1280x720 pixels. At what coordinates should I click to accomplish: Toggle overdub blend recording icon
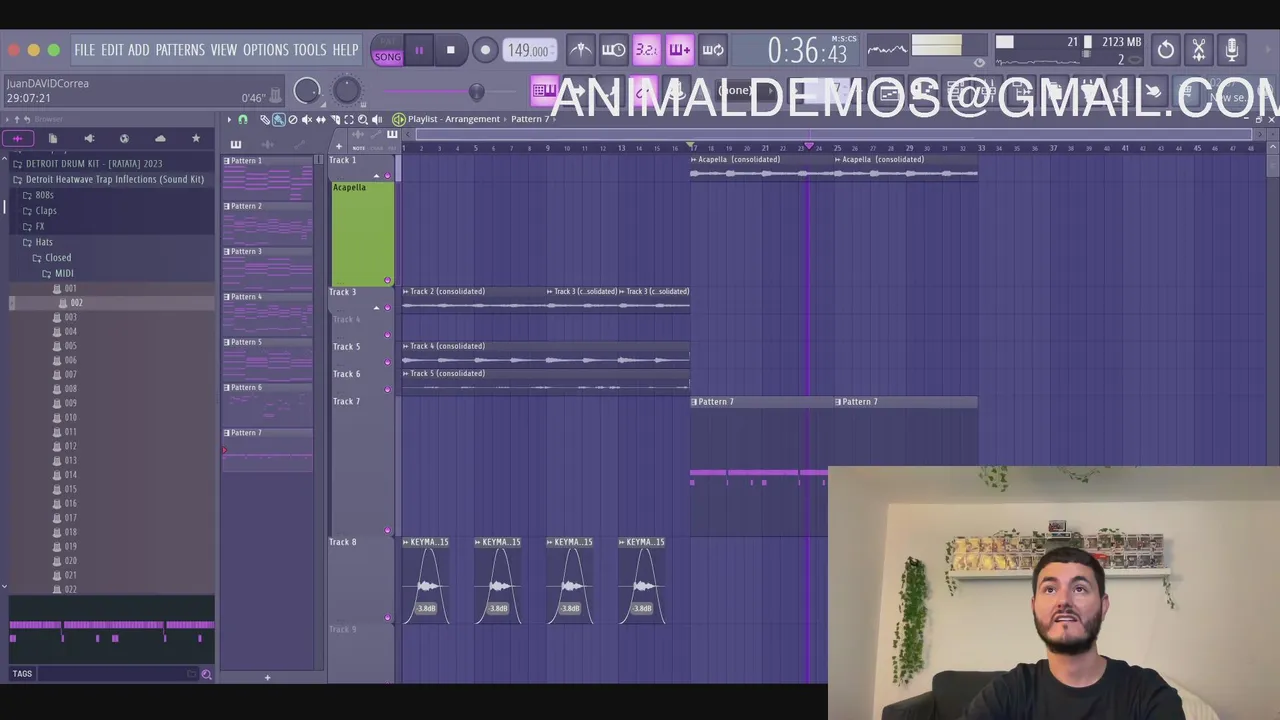(x=680, y=50)
